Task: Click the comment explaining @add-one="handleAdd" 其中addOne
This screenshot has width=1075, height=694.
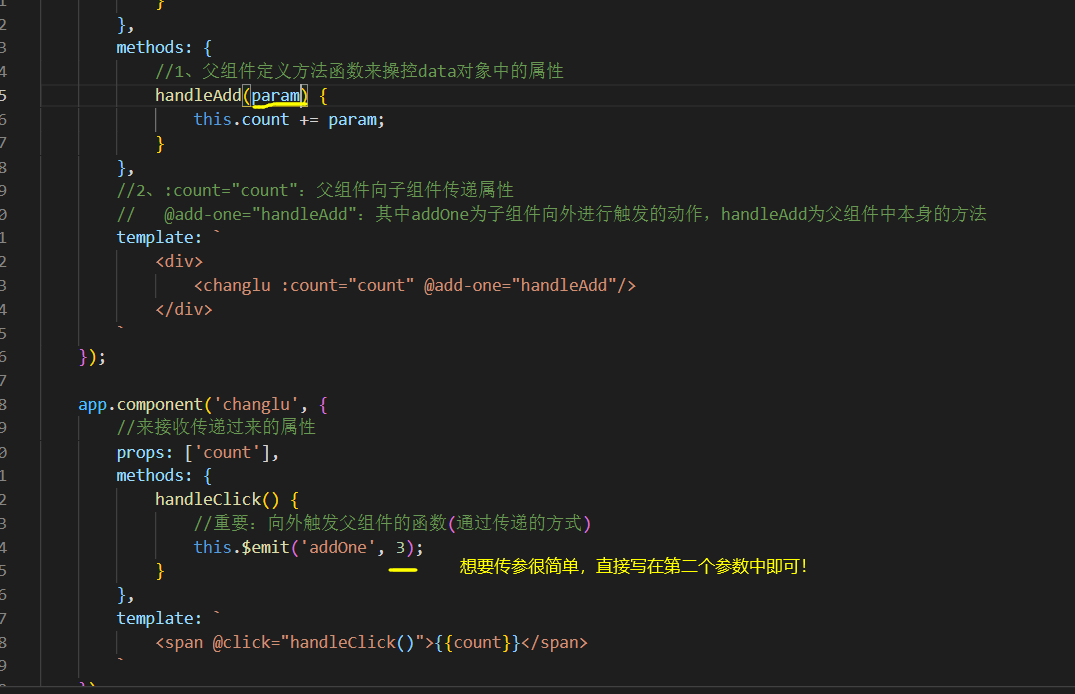Action: click(x=551, y=214)
